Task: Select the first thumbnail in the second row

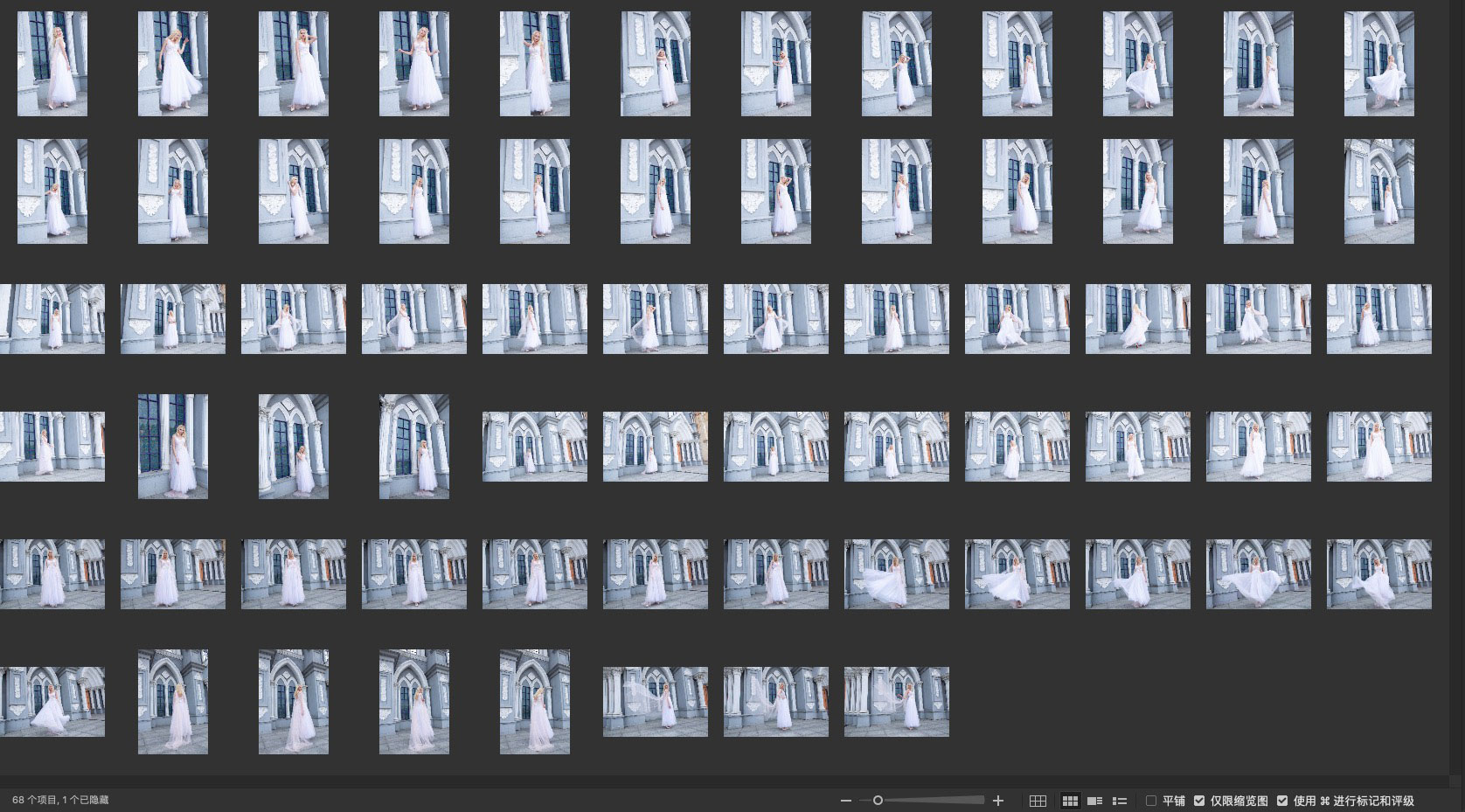Action: pyautogui.click(x=52, y=191)
